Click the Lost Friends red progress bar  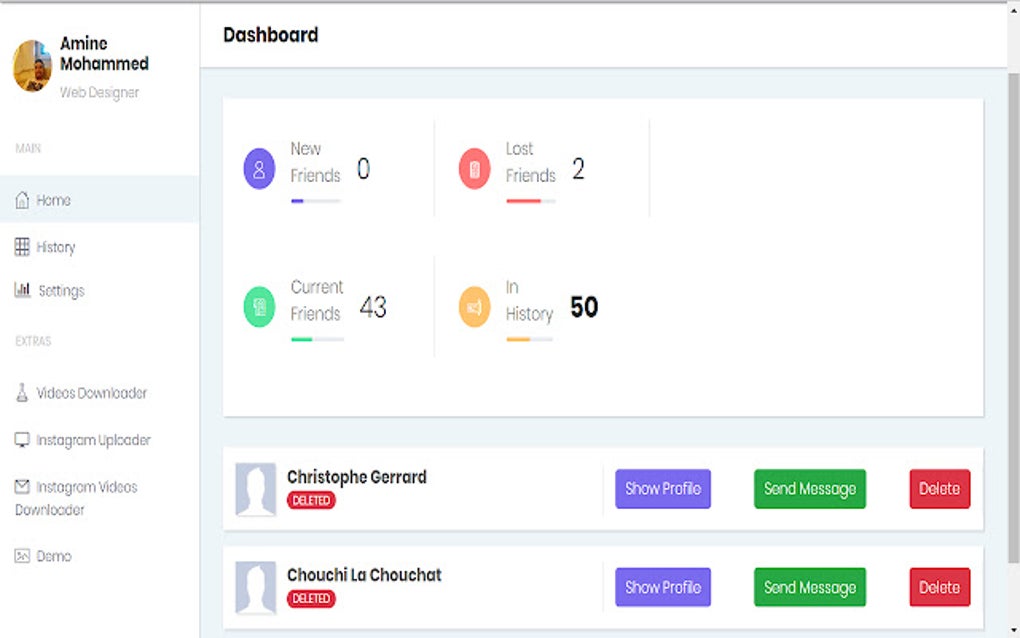(x=530, y=201)
